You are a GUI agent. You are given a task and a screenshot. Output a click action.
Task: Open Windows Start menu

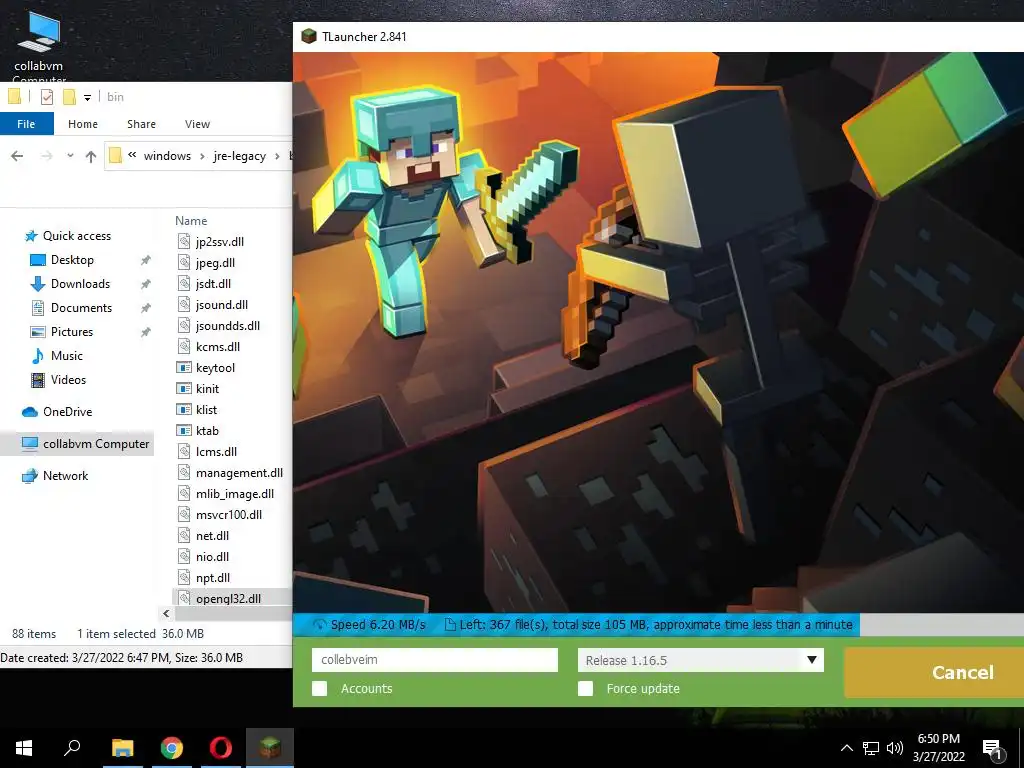[x=24, y=748]
